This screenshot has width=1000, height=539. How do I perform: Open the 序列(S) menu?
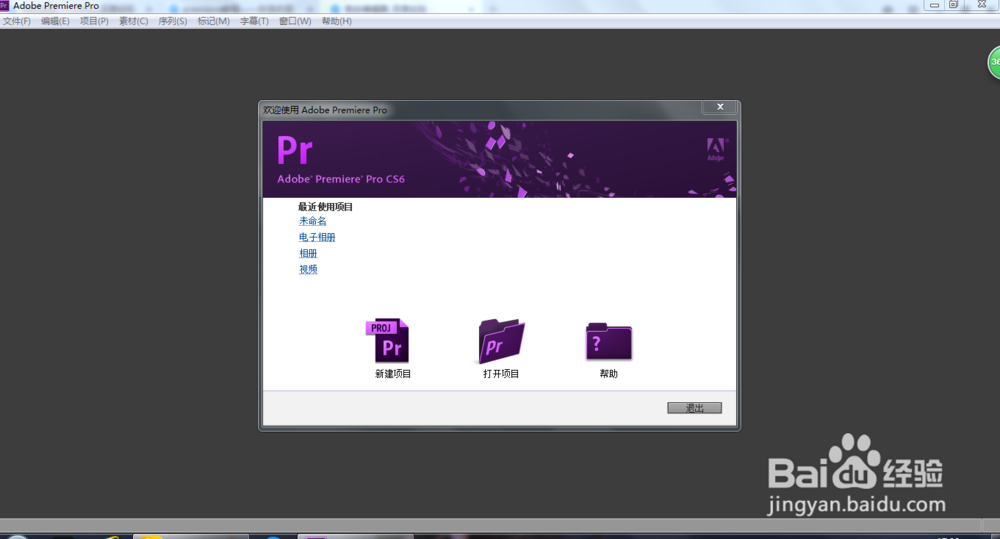pyautogui.click(x=173, y=21)
